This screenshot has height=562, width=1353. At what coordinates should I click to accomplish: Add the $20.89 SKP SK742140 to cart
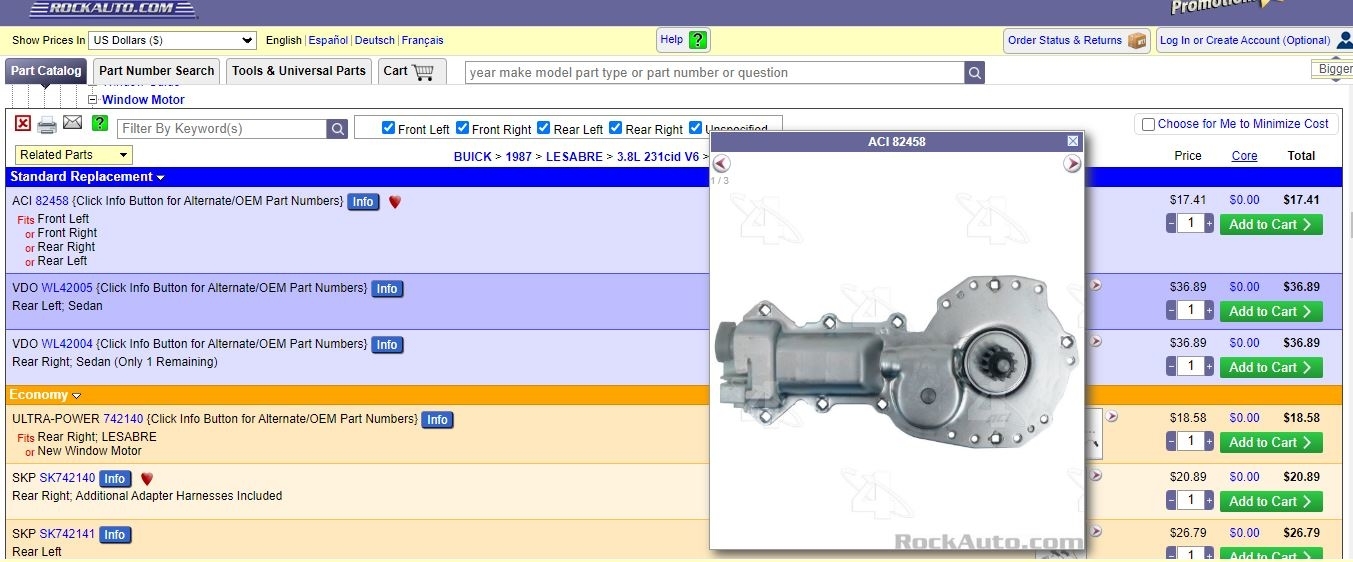point(1271,501)
